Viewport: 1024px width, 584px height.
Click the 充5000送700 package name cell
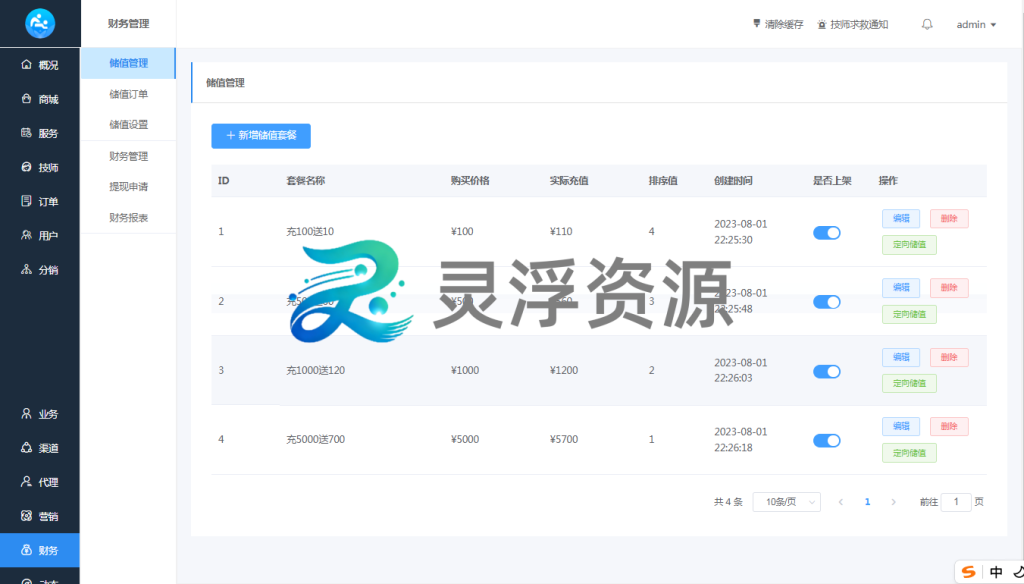coord(315,439)
